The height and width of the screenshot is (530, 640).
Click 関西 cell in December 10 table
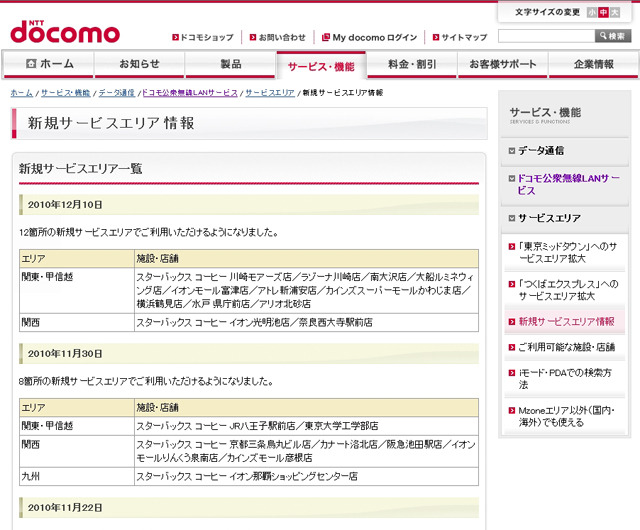click(x=77, y=323)
